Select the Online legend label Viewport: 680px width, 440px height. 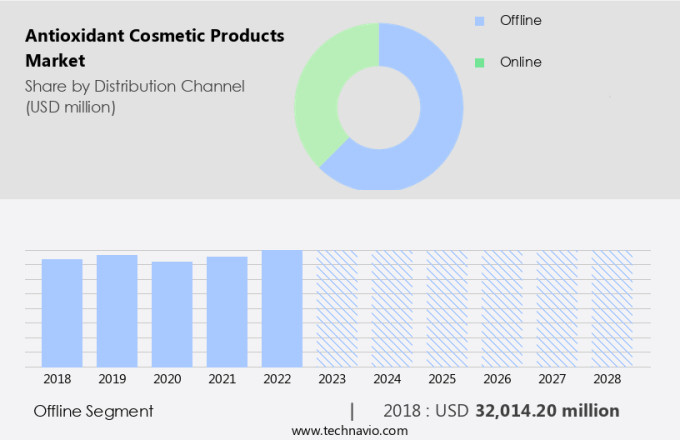(x=520, y=62)
